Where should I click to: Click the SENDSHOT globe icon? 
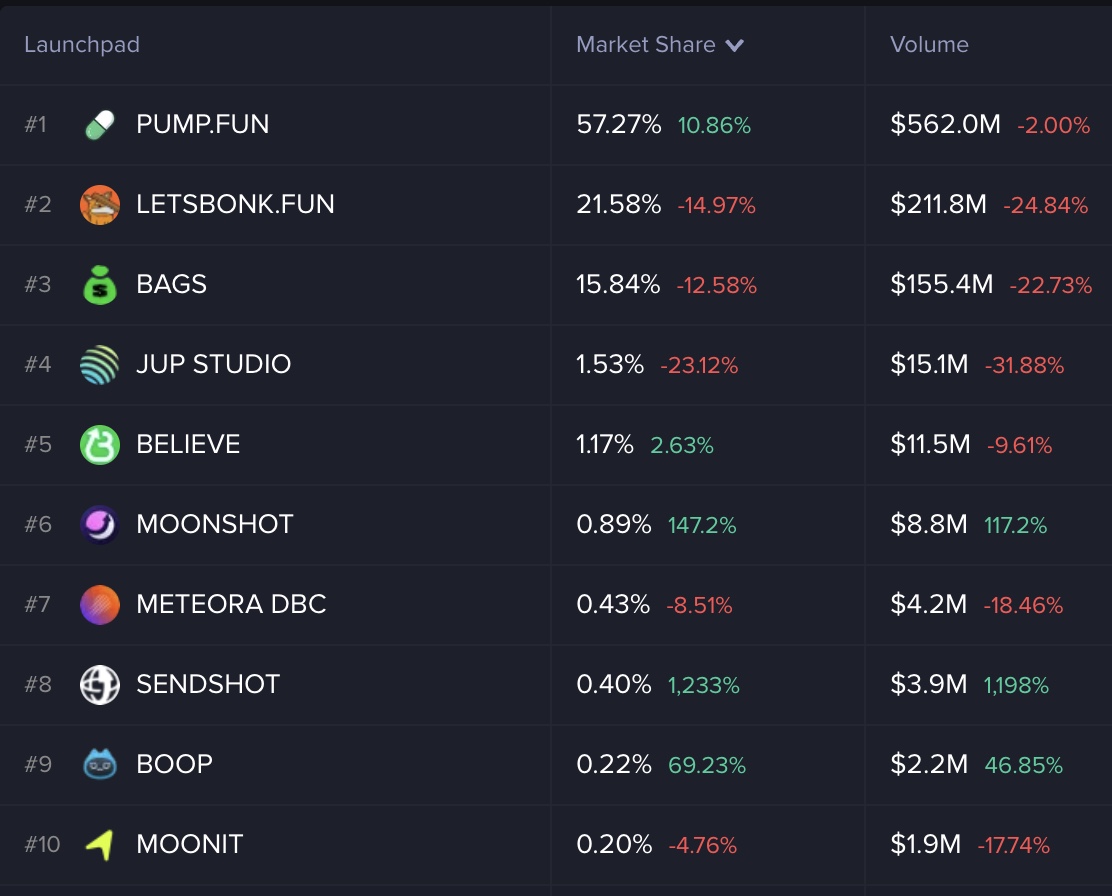pyautogui.click(x=100, y=685)
